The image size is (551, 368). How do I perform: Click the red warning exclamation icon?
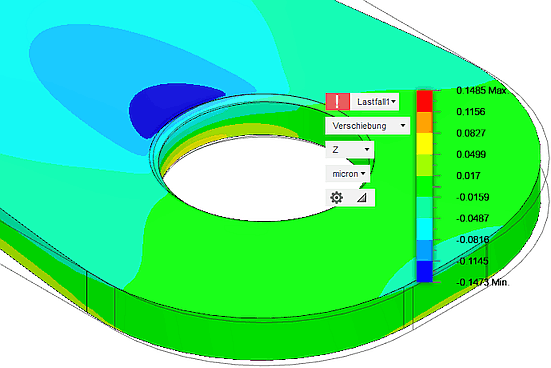[337, 102]
